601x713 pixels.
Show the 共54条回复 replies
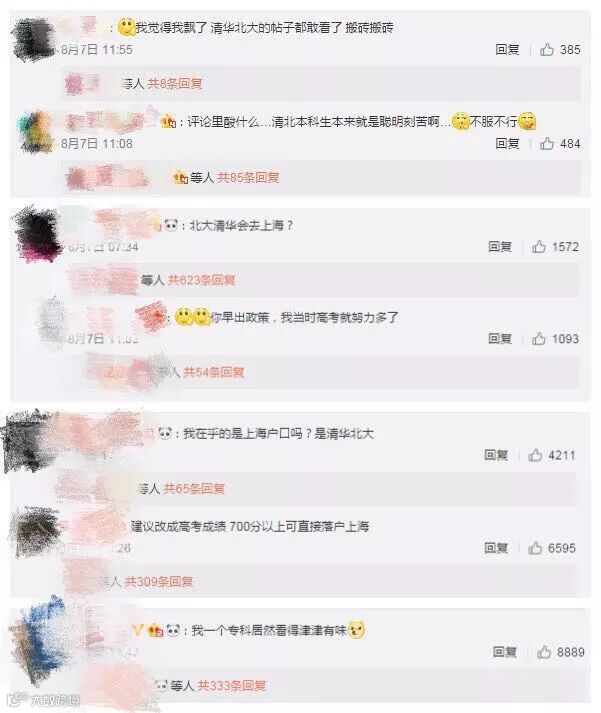pyautogui.click(x=214, y=372)
